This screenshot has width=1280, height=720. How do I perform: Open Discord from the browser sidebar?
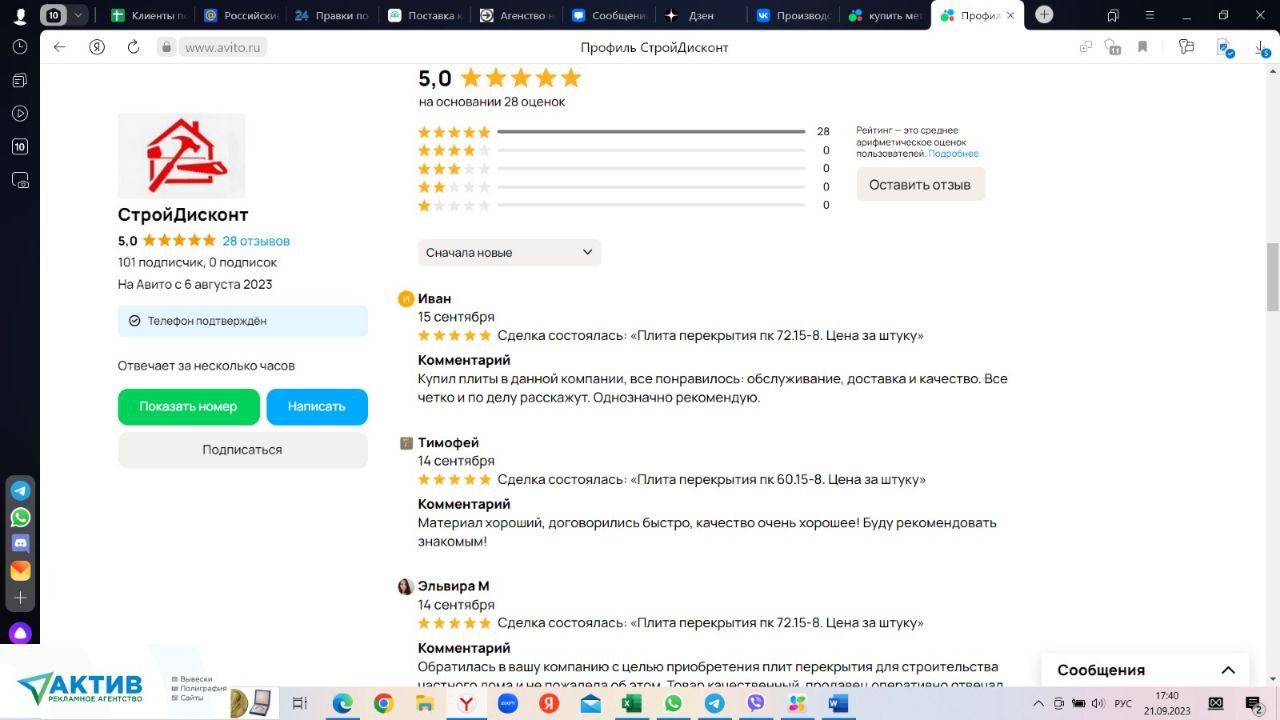(20, 544)
